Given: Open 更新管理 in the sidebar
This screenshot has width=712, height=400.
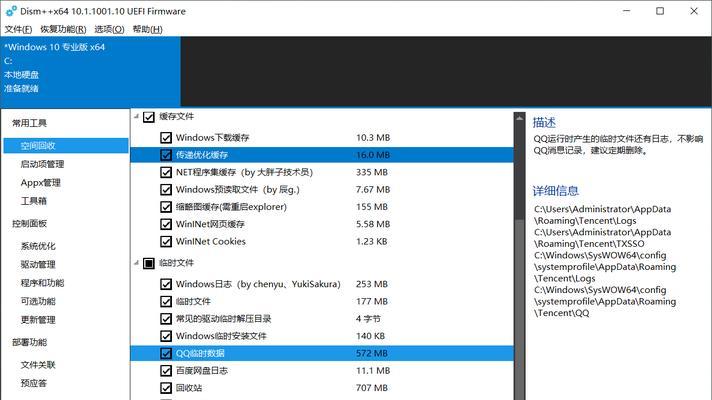Looking at the screenshot, I should pyautogui.click(x=38, y=320).
